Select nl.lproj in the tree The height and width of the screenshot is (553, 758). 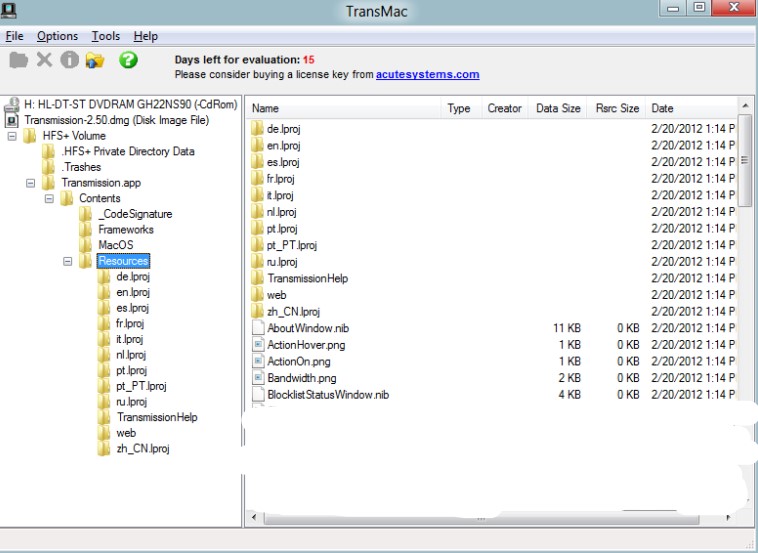(131, 355)
